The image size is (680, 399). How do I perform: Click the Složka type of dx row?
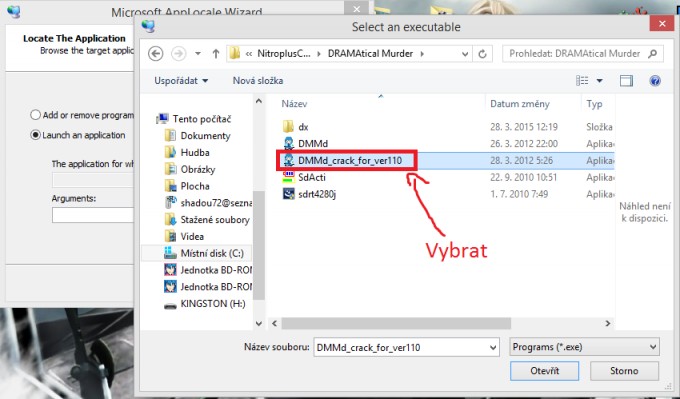(599, 127)
